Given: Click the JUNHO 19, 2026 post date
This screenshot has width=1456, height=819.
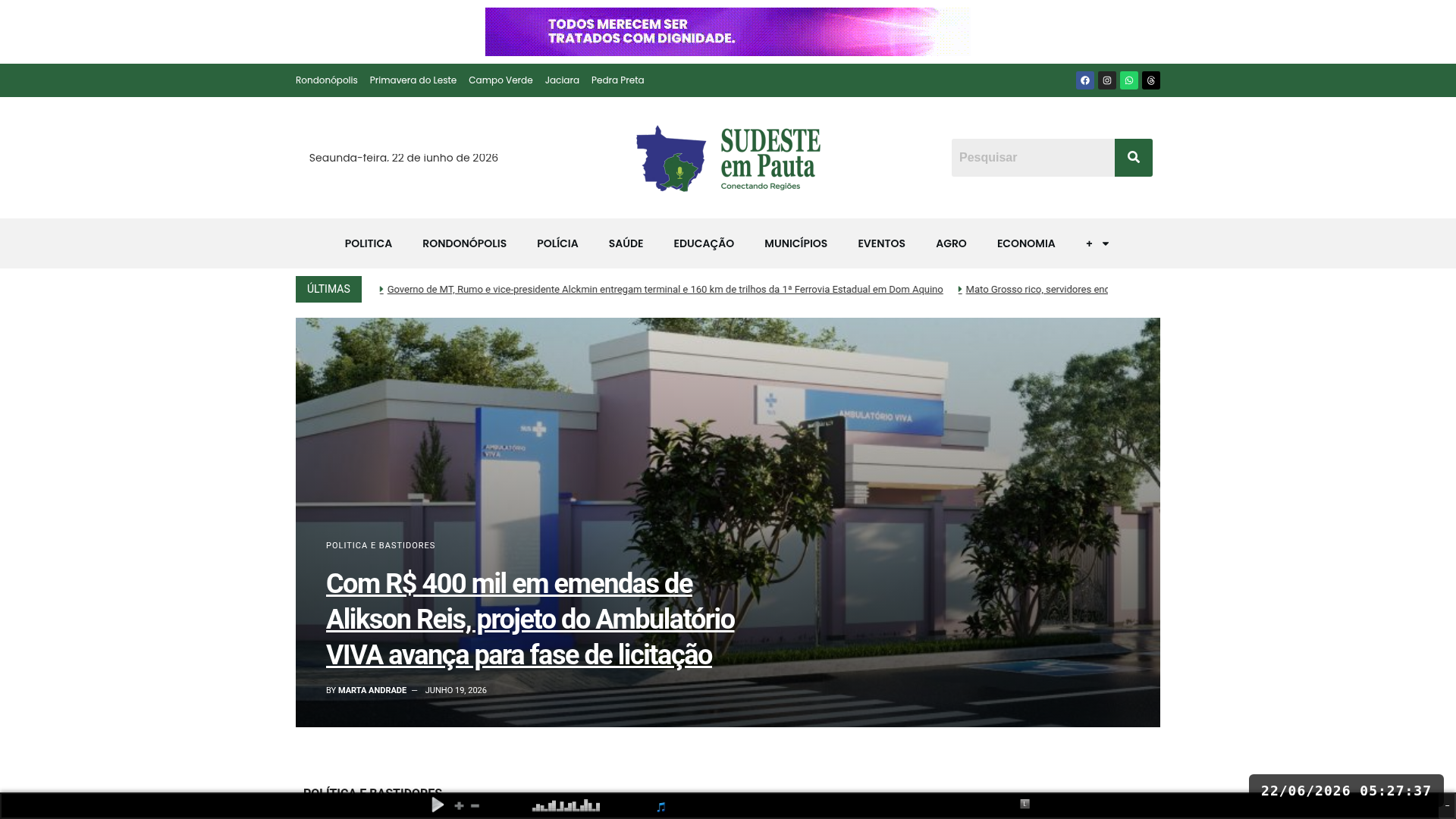Looking at the screenshot, I should pyautogui.click(x=456, y=691).
